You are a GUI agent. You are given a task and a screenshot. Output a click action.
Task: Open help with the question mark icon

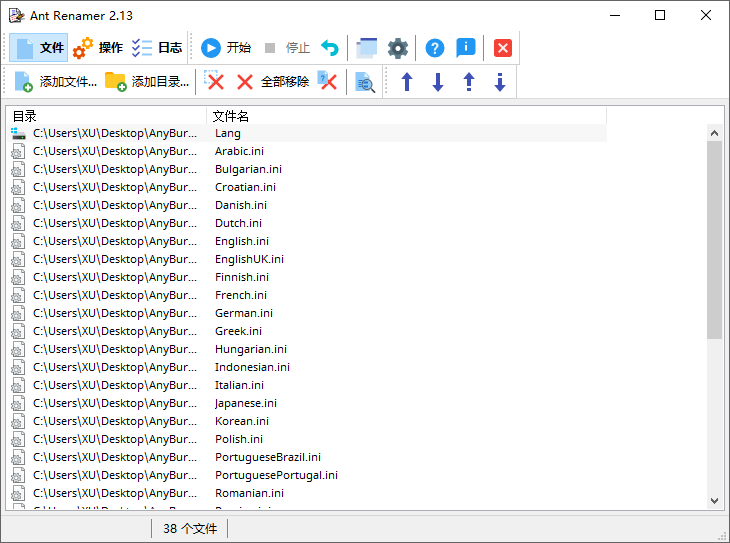435,48
